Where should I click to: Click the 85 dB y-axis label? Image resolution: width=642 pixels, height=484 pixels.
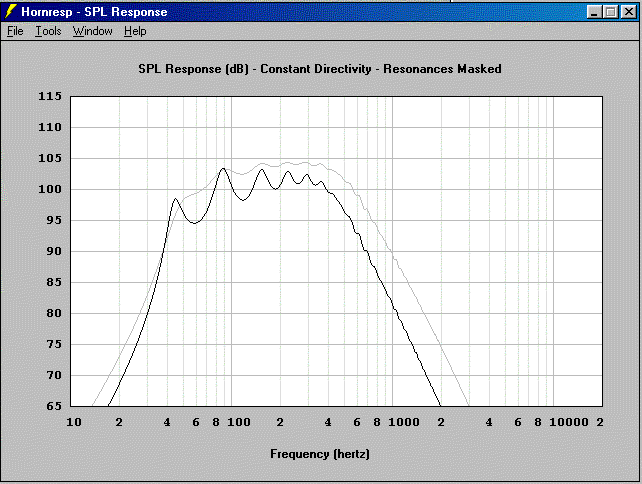tap(54, 282)
